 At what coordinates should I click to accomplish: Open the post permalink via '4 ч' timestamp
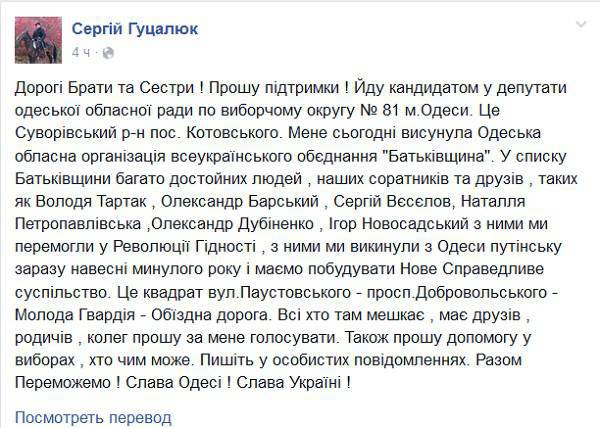(x=81, y=52)
